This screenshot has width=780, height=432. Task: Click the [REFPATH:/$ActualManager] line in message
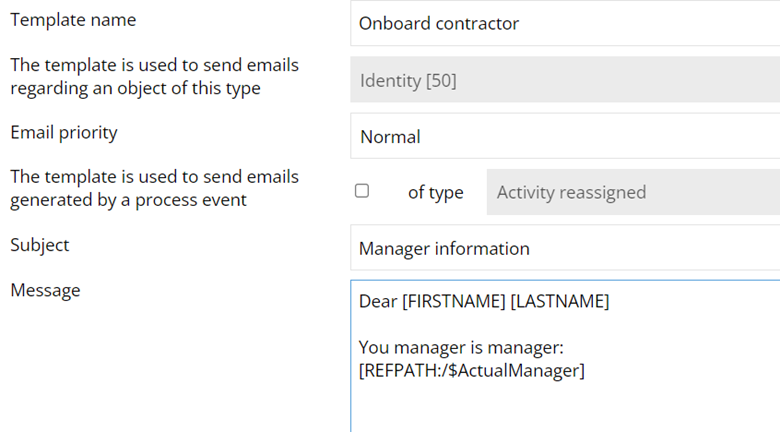[x=472, y=370]
